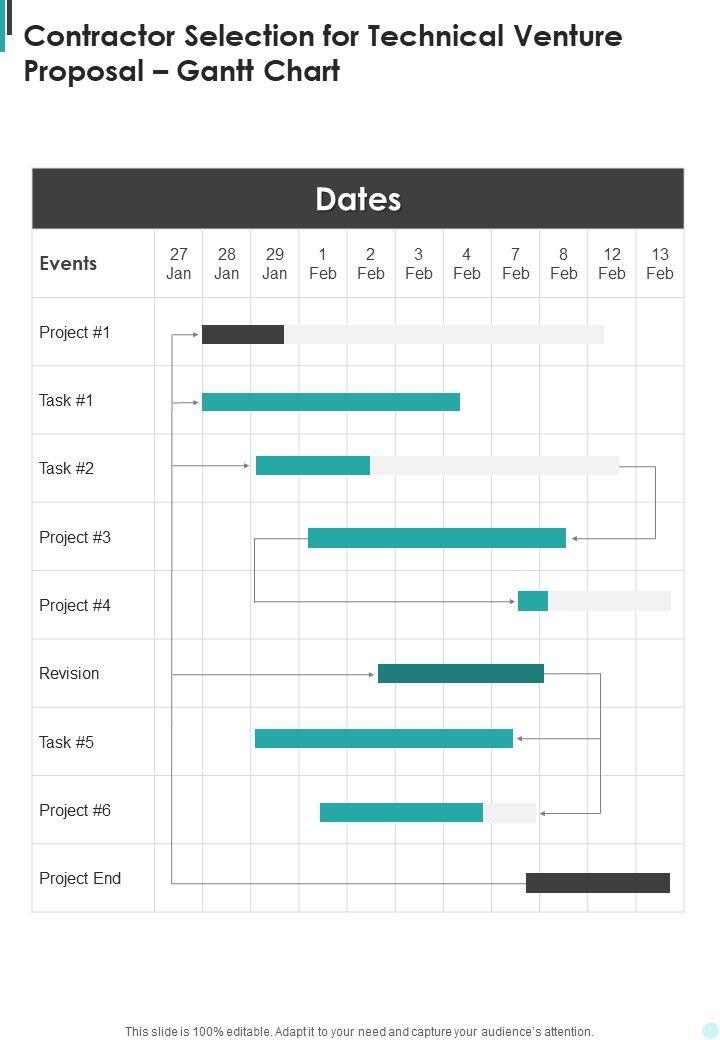The width and height of the screenshot is (720, 1040).
Task: Click the light blue circle in the bottom corner
Action: click(710, 1030)
